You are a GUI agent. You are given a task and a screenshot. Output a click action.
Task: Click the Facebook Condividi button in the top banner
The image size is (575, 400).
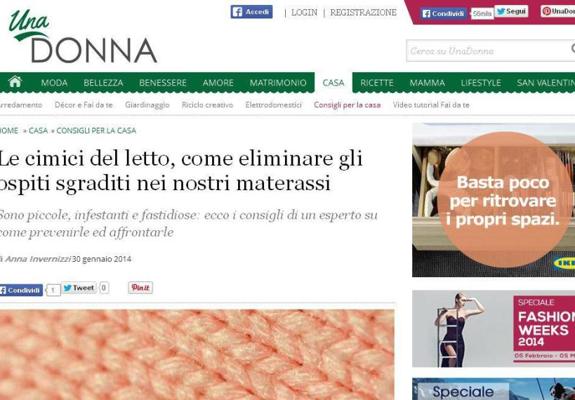coord(444,14)
